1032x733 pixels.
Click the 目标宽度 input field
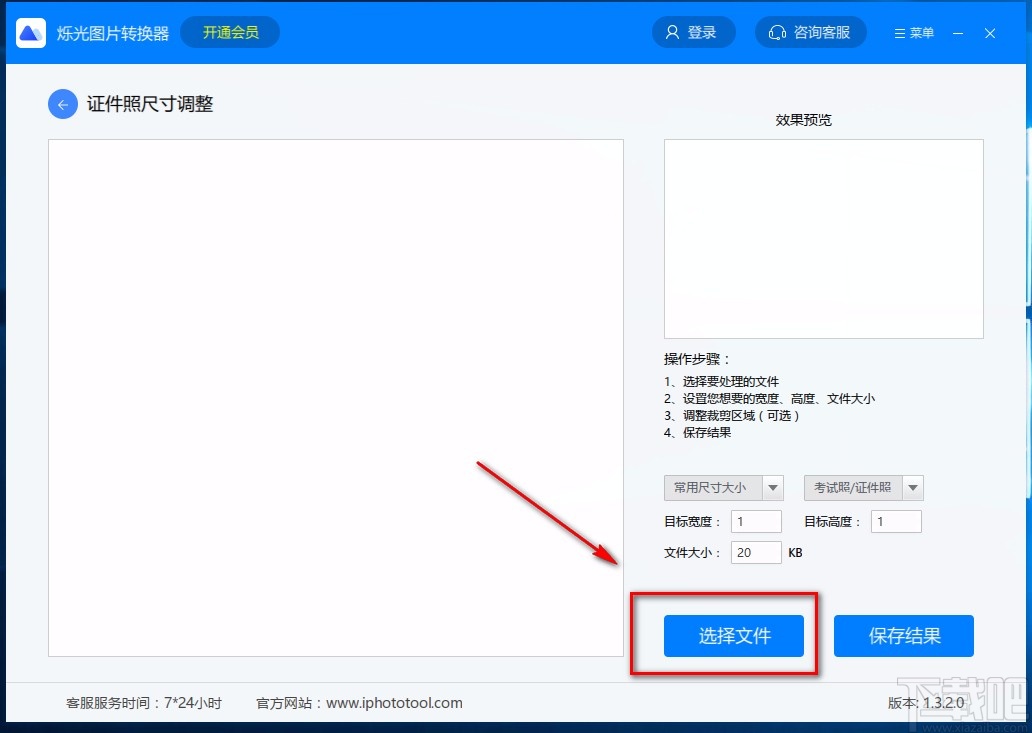point(755,521)
